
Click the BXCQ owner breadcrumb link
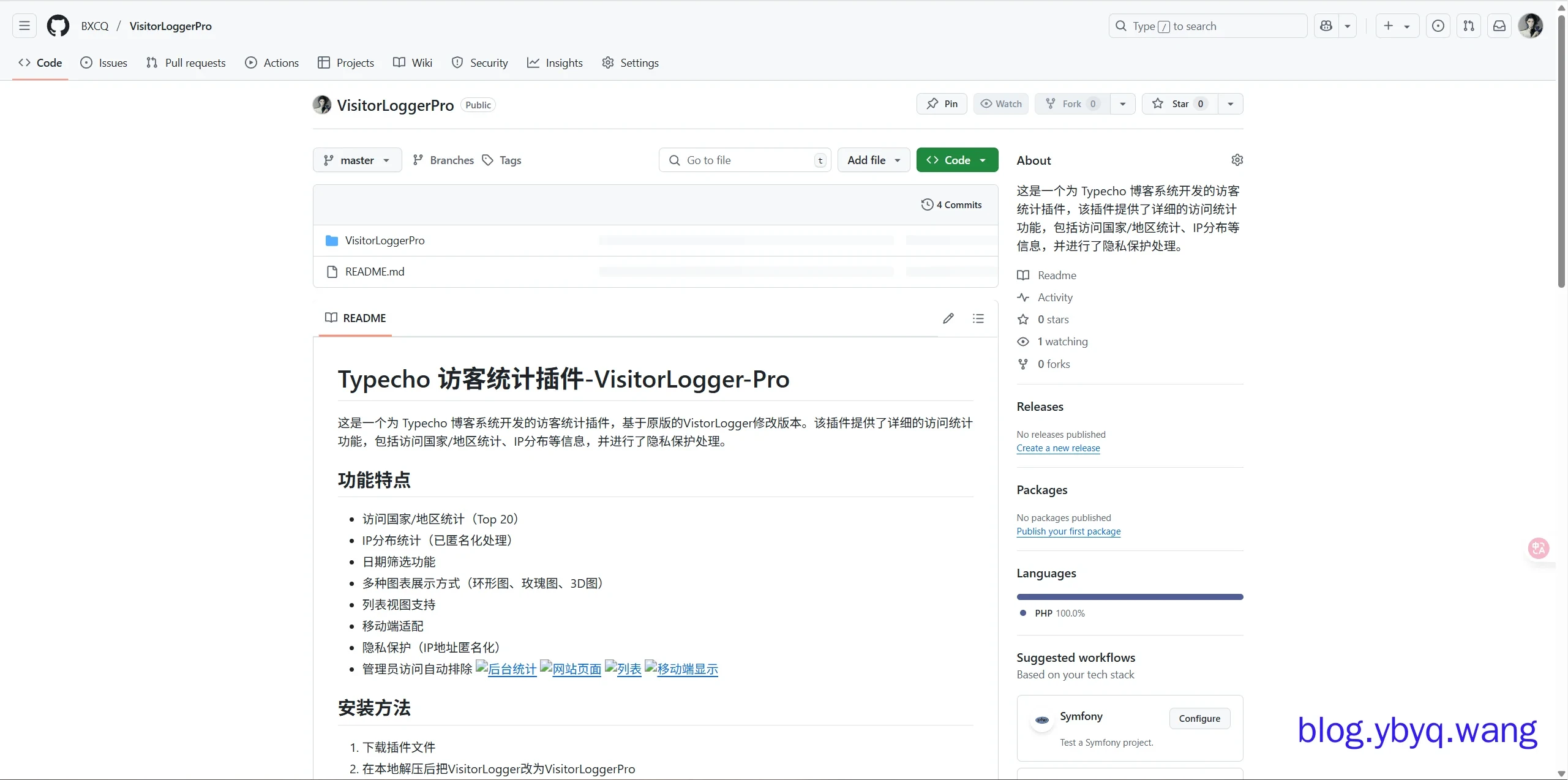point(95,26)
